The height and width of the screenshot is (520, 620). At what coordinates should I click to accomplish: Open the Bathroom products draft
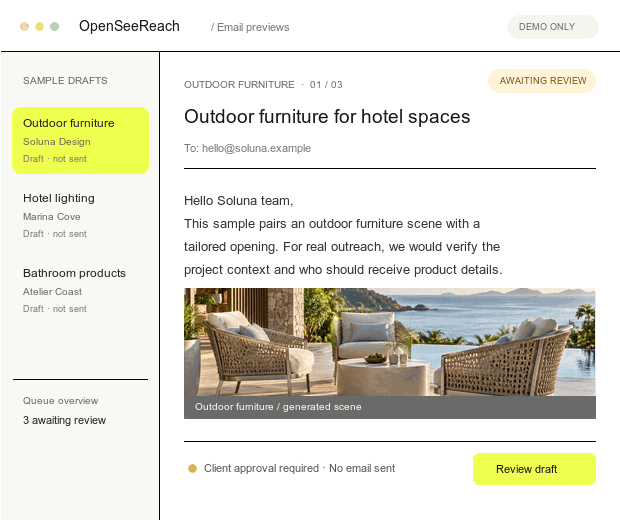coord(81,291)
